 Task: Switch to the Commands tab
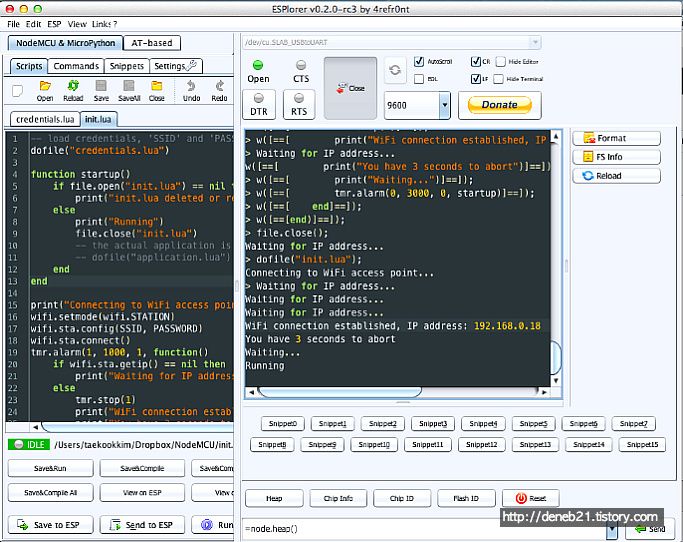coord(76,66)
